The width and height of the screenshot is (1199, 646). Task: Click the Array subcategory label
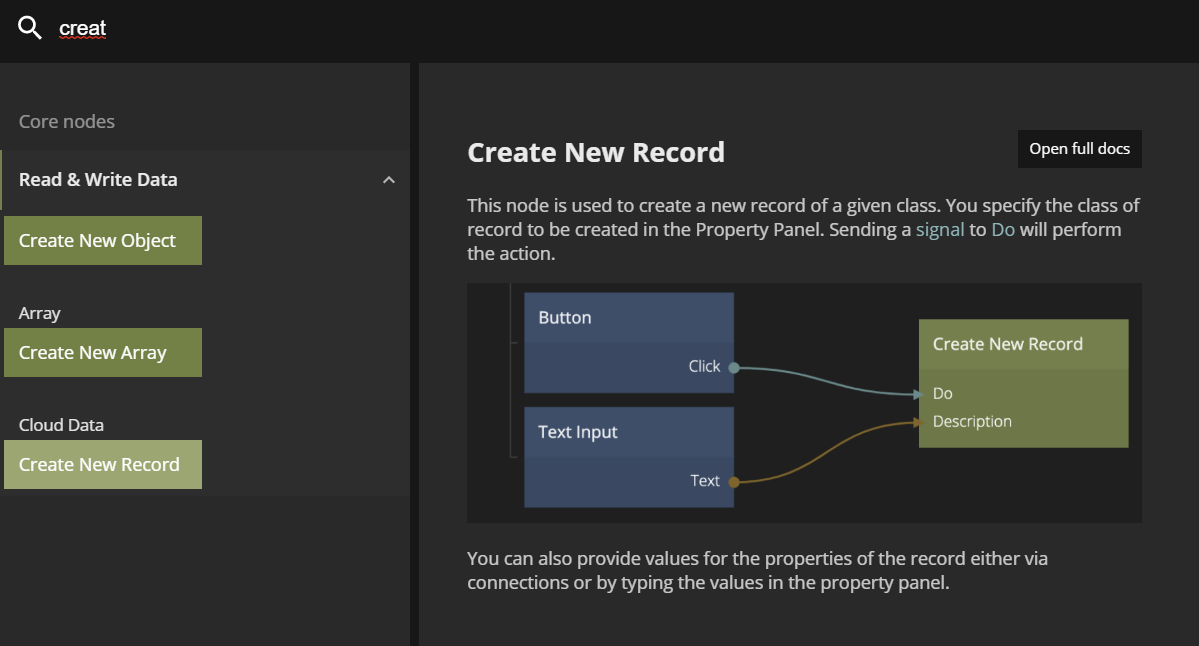pos(40,313)
